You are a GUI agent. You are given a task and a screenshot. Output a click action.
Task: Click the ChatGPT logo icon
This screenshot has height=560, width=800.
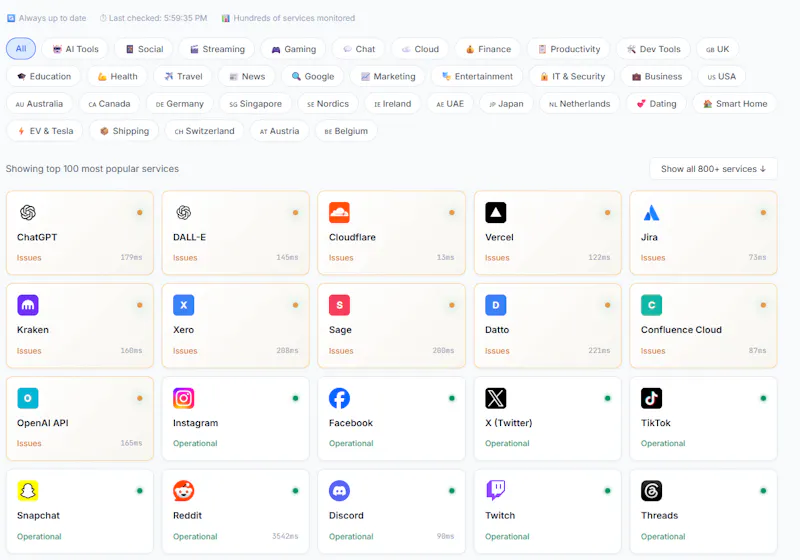pyautogui.click(x=28, y=212)
